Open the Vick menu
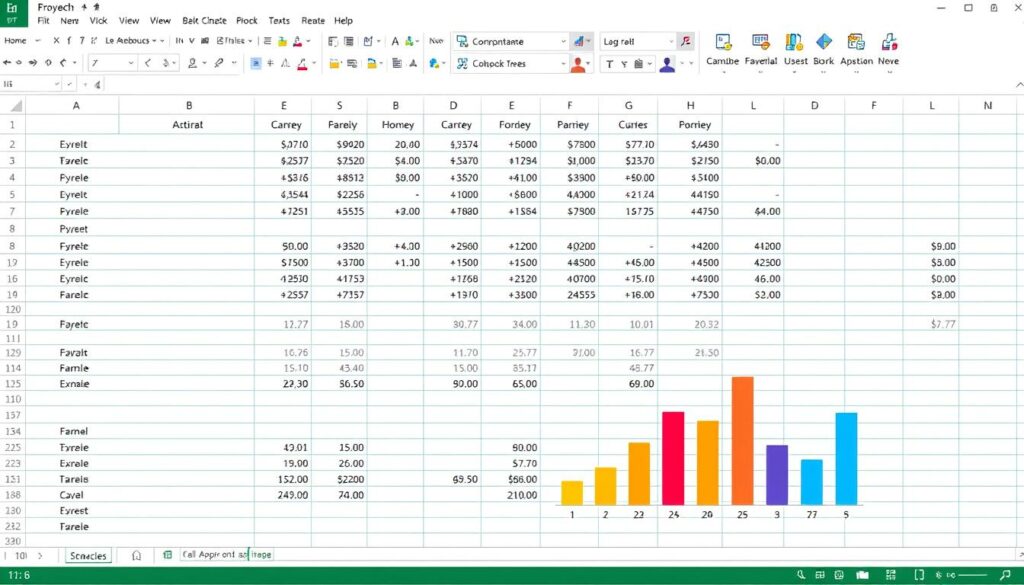The image size is (1024, 585). [x=99, y=21]
